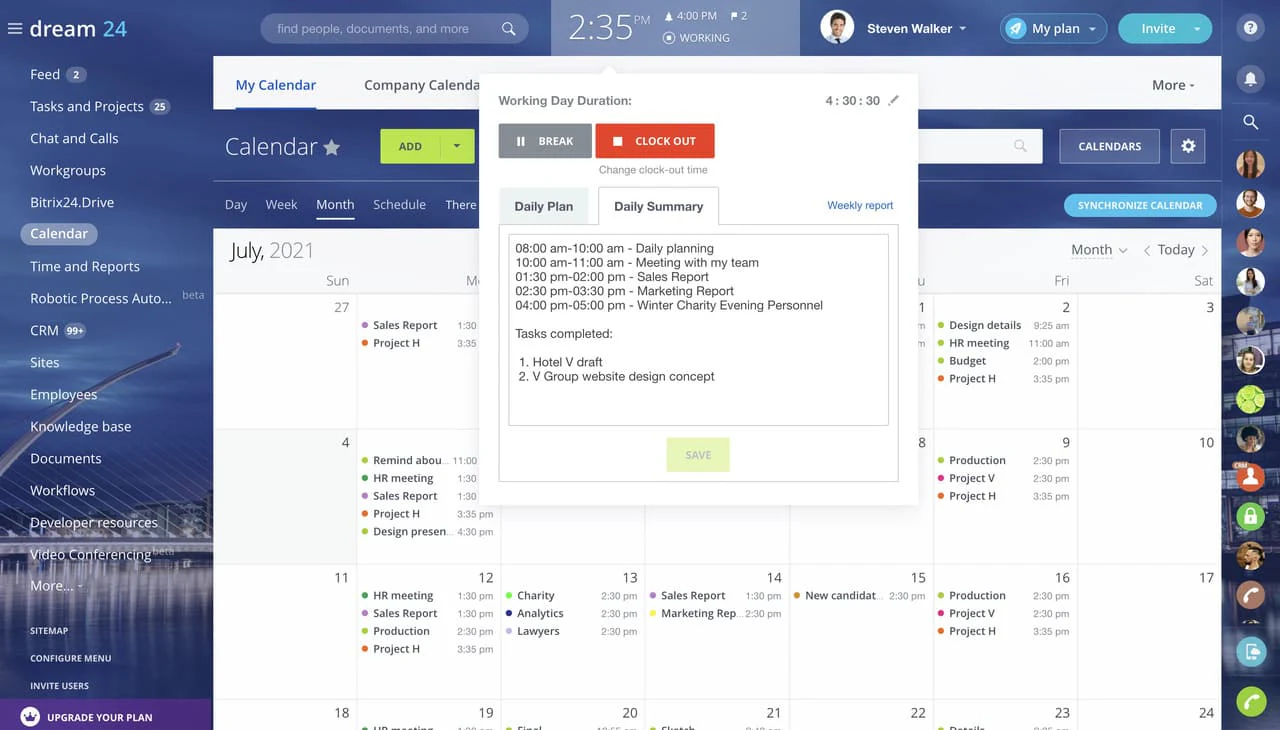Open Bitrix24.Drive in left menu
The width and height of the screenshot is (1280, 730).
[72, 202]
